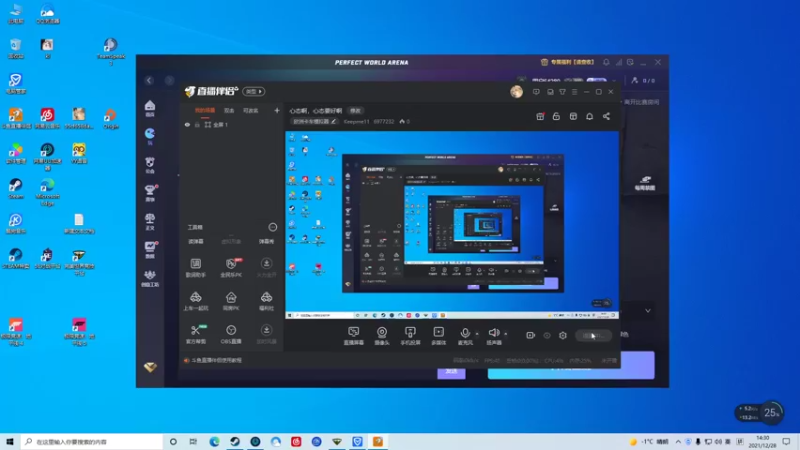Open the TeamSpeak desktop shortcut

coord(110,52)
